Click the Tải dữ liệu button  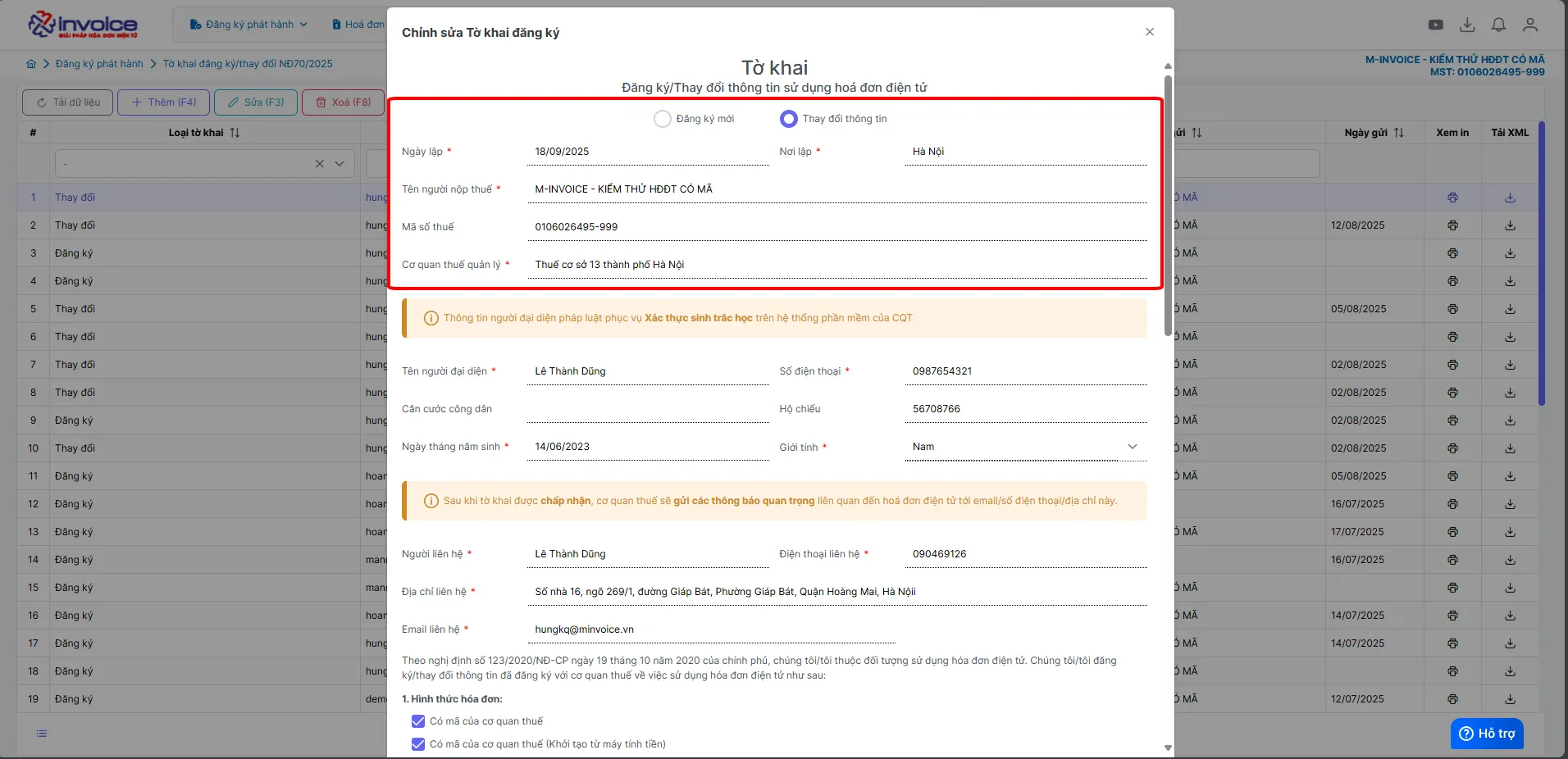68,102
